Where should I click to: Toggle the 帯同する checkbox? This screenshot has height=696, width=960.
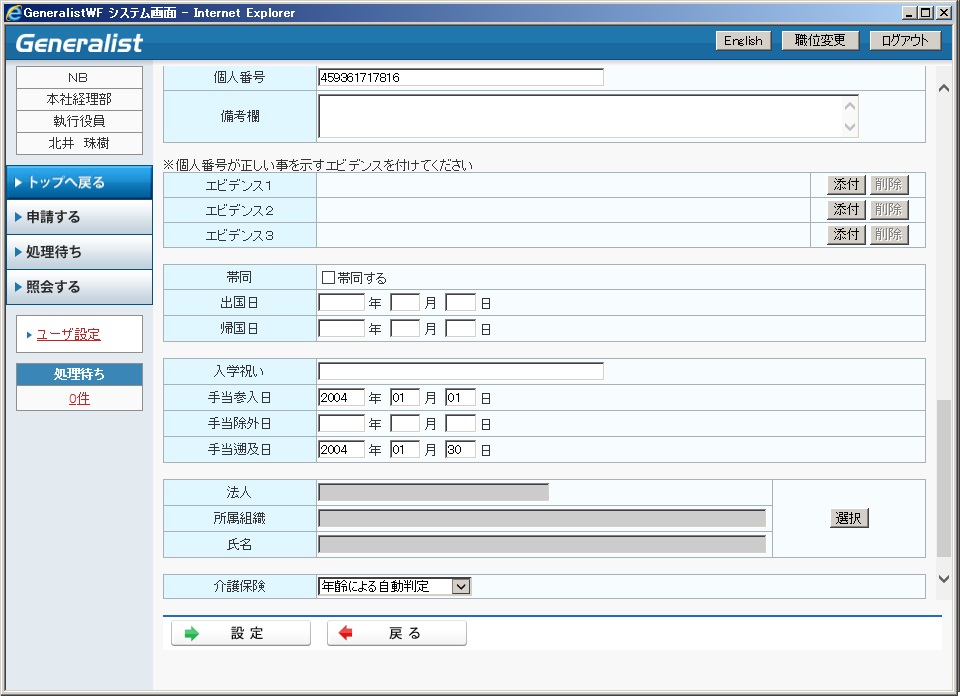coord(328,278)
